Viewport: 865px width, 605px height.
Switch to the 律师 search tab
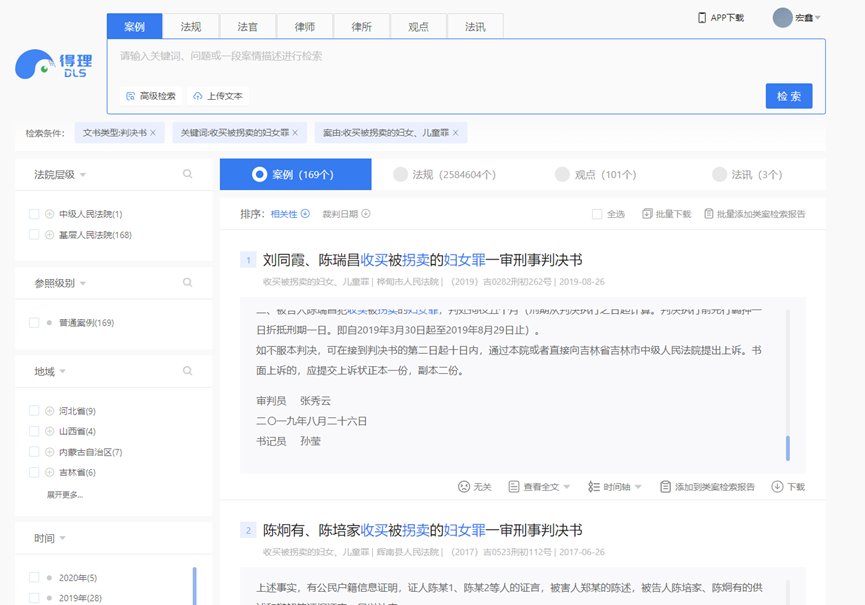pos(305,26)
